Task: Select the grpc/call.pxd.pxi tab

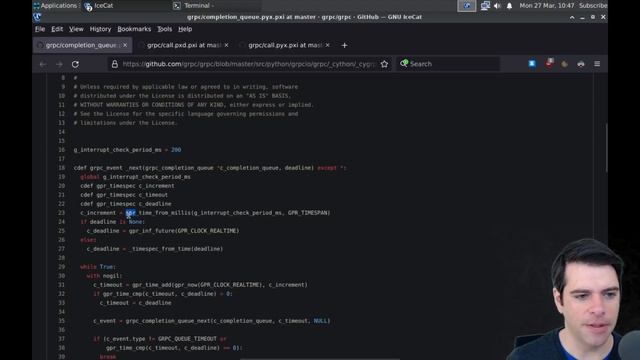Action: pos(184,45)
